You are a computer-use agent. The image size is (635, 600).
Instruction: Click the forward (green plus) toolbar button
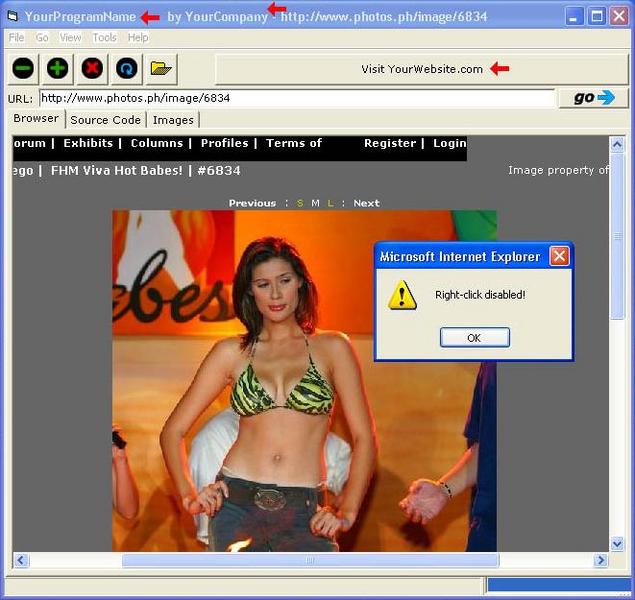click(x=58, y=69)
